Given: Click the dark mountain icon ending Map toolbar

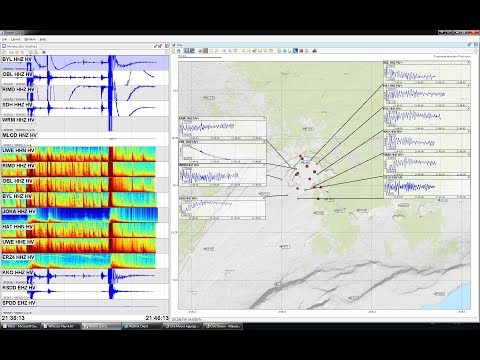Looking at the screenshot, I should pos(314,51).
